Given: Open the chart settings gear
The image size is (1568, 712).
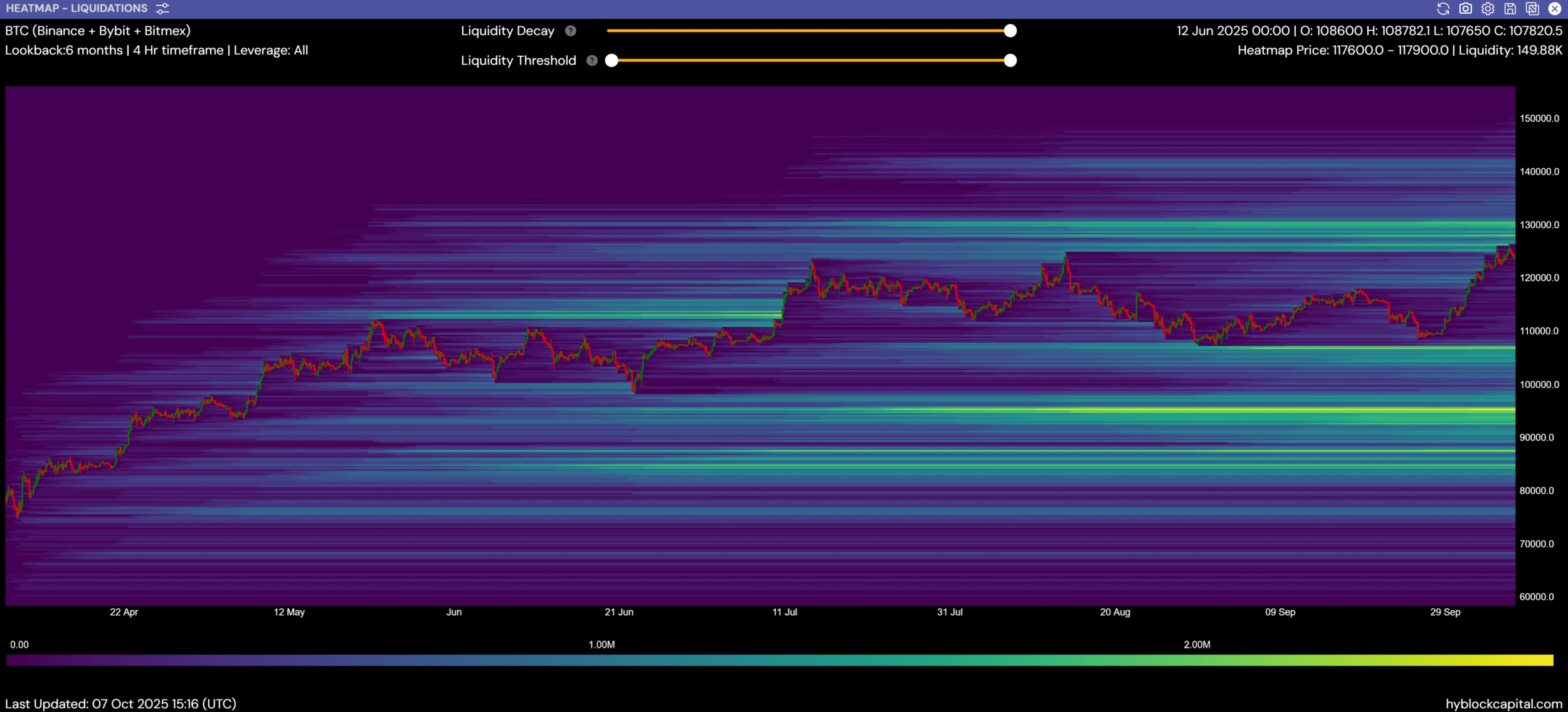Looking at the screenshot, I should pyautogui.click(x=1488, y=9).
